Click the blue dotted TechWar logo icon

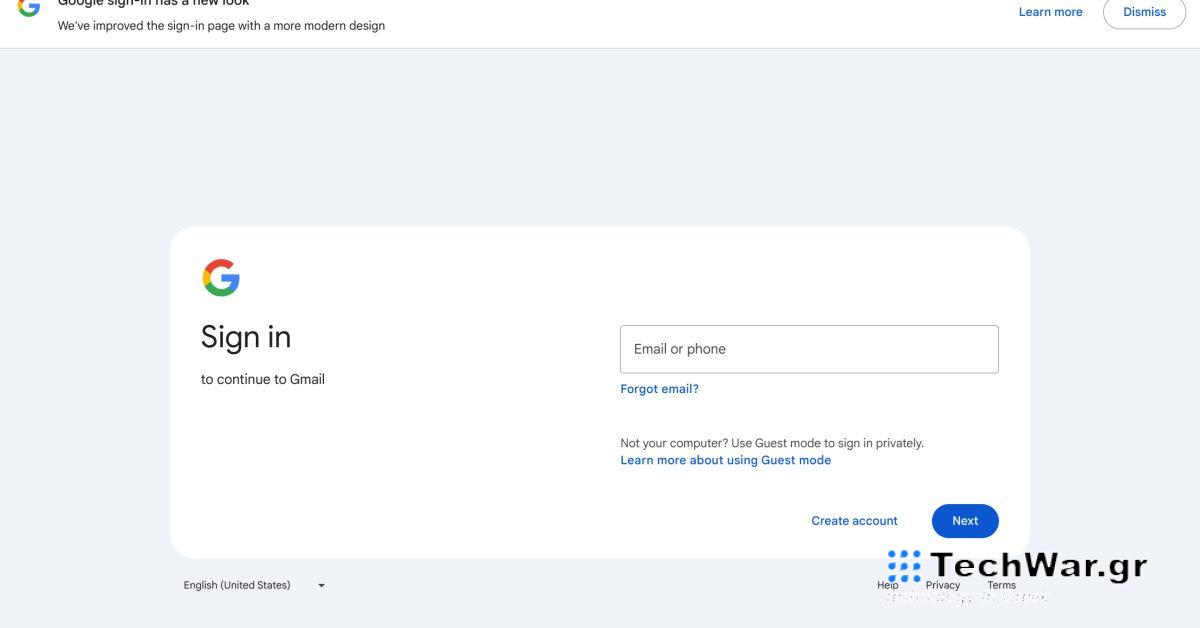click(x=904, y=564)
